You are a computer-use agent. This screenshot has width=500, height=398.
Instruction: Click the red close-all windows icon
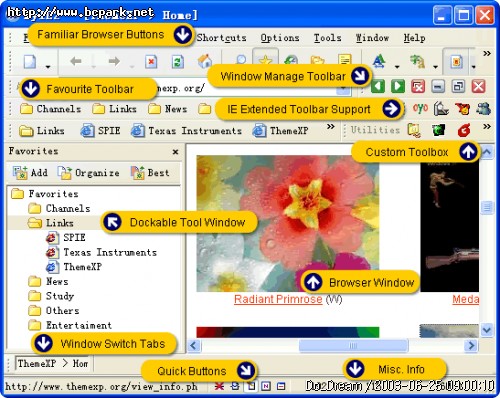pyautogui.click(x=418, y=87)
